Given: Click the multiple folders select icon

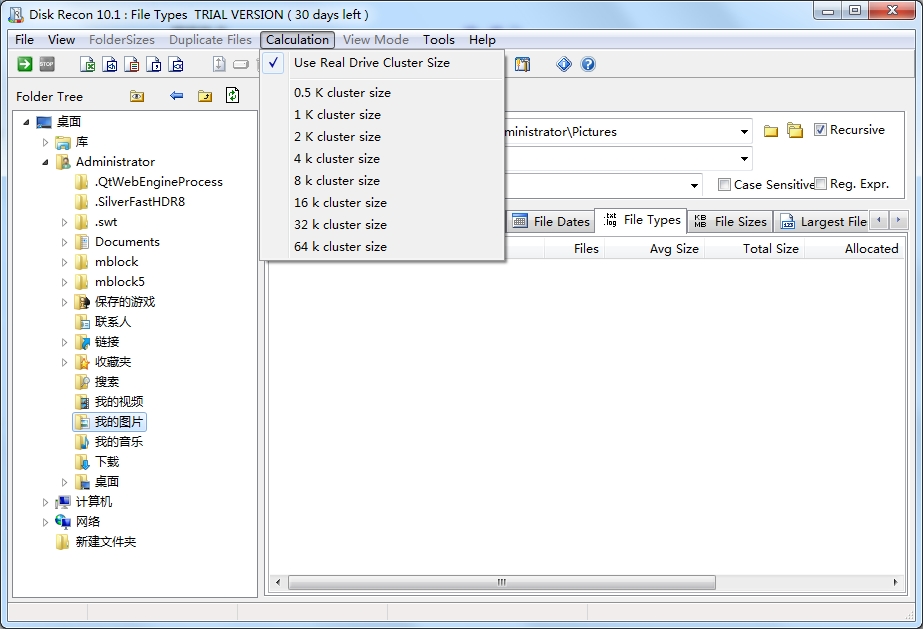Looking at the screenshot, I should [795, 131].
